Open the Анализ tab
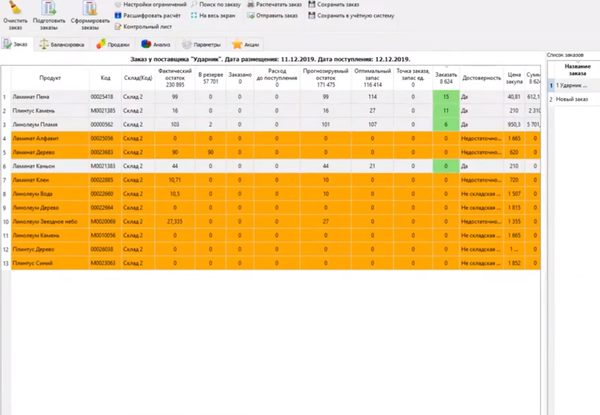600x415 pixels. point(155,44)
